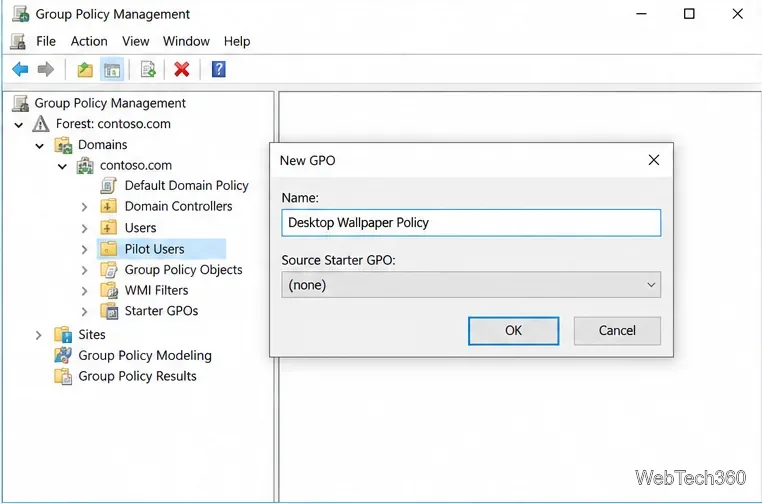Click the Back arrow toolbar icon
762x504 pixels.
click(20, 70)
